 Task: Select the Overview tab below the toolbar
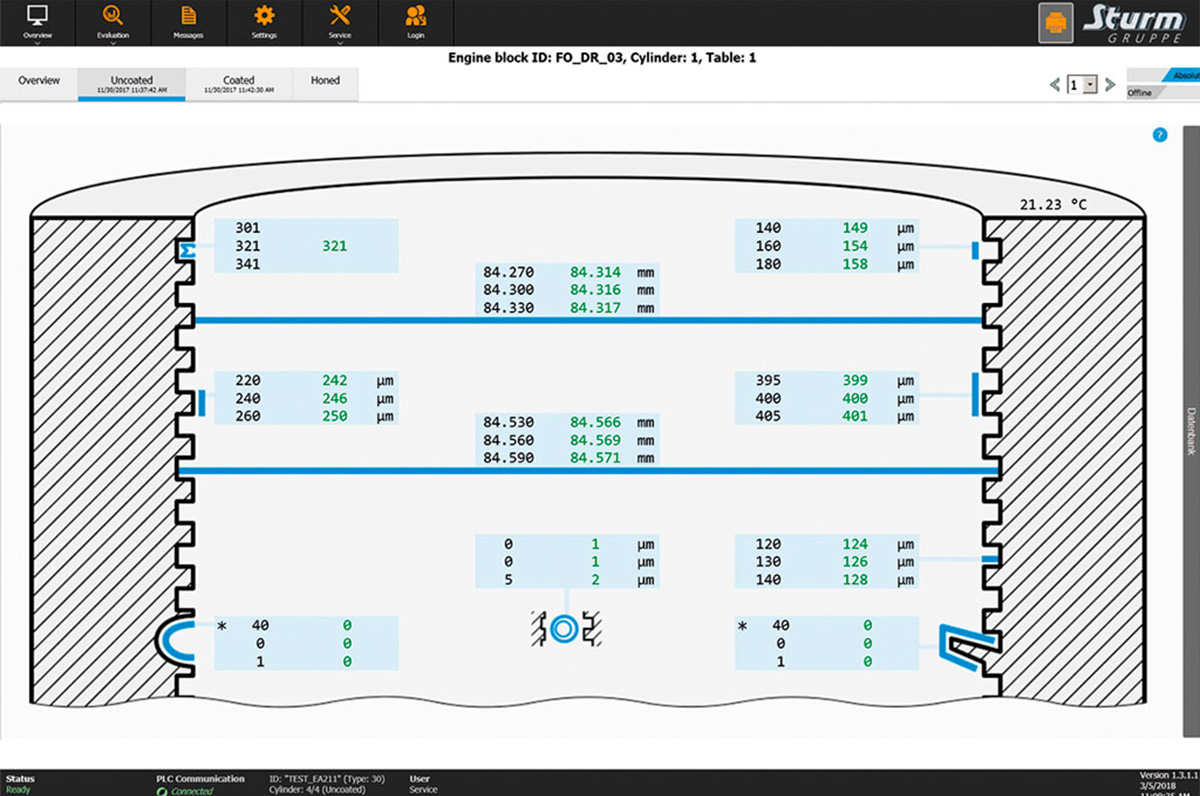tap(39, 82)
